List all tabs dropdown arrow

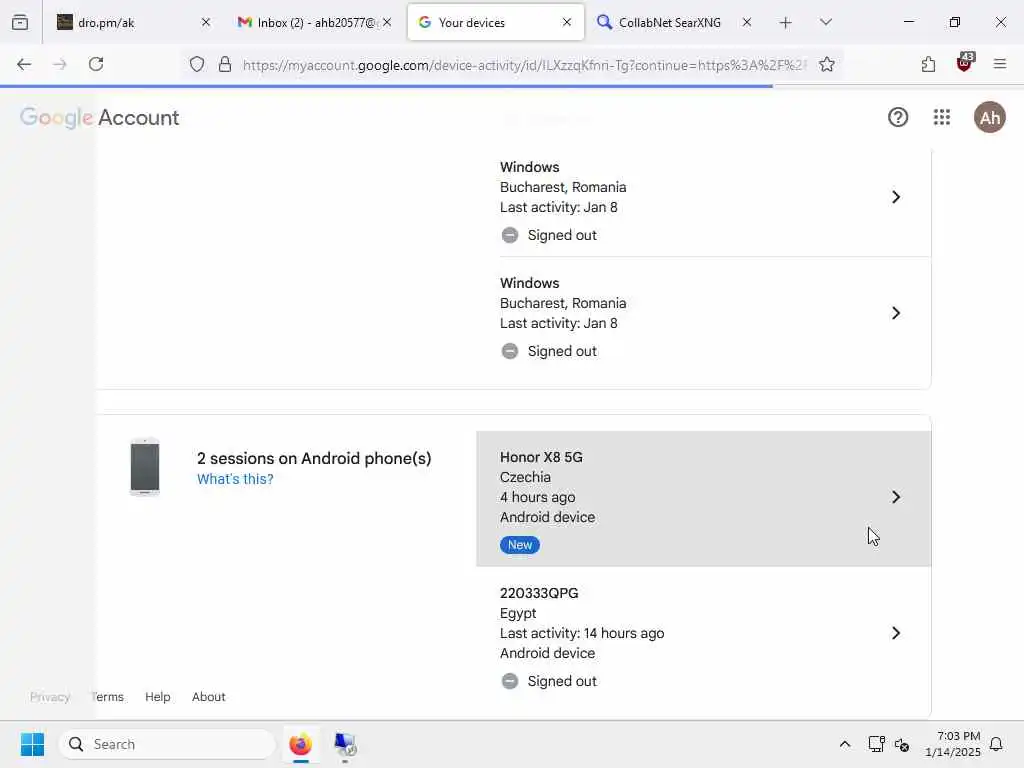[825, 22]
